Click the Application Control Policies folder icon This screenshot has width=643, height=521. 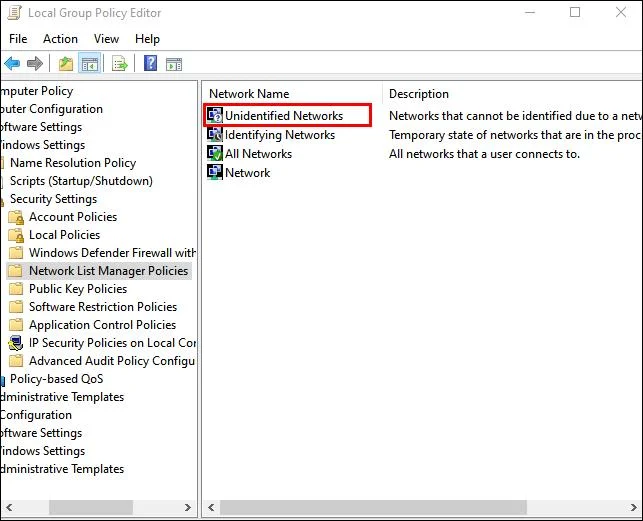(16, 325)
